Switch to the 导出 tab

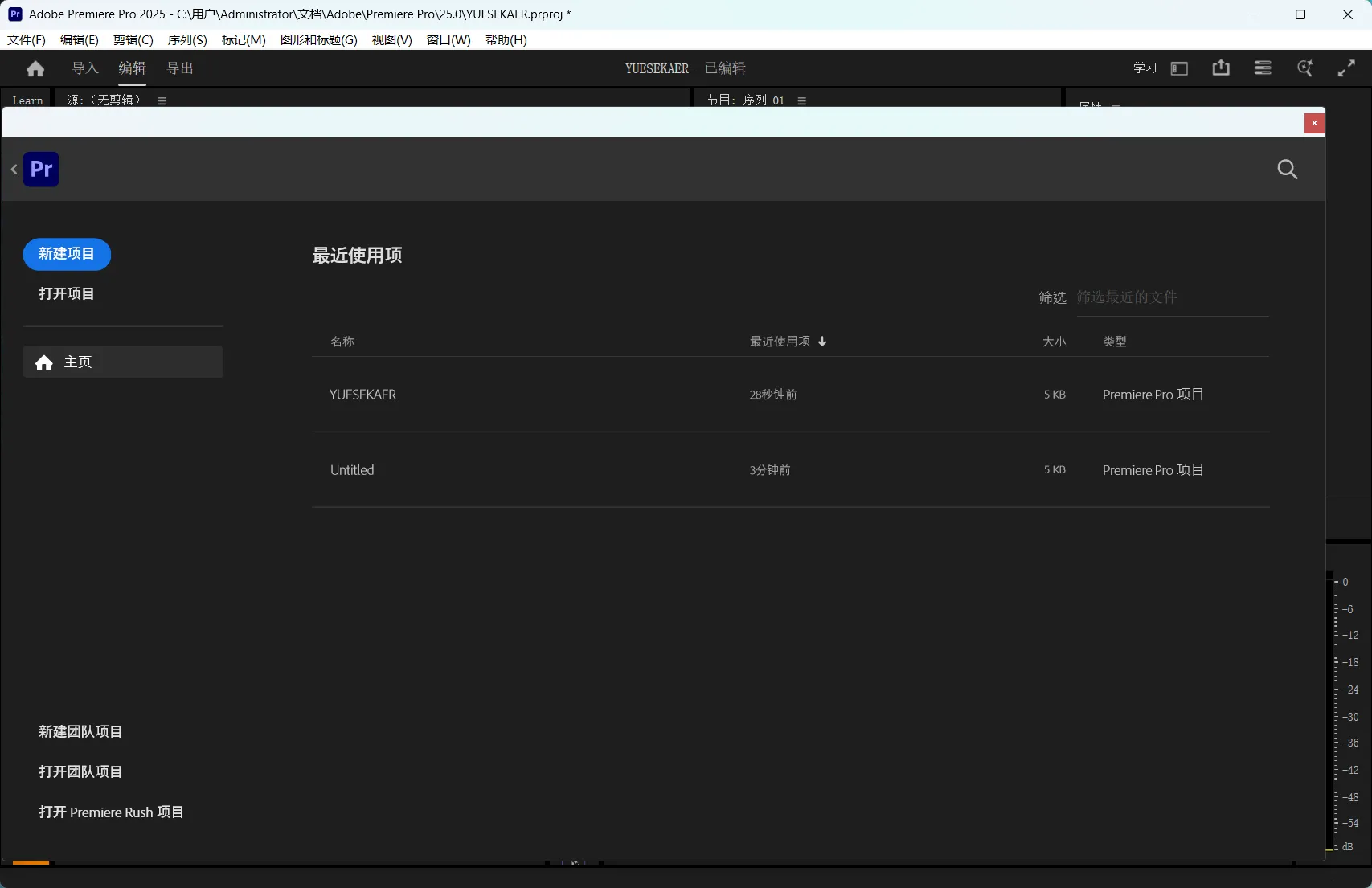pyautogui.click(x=180, y=68)
